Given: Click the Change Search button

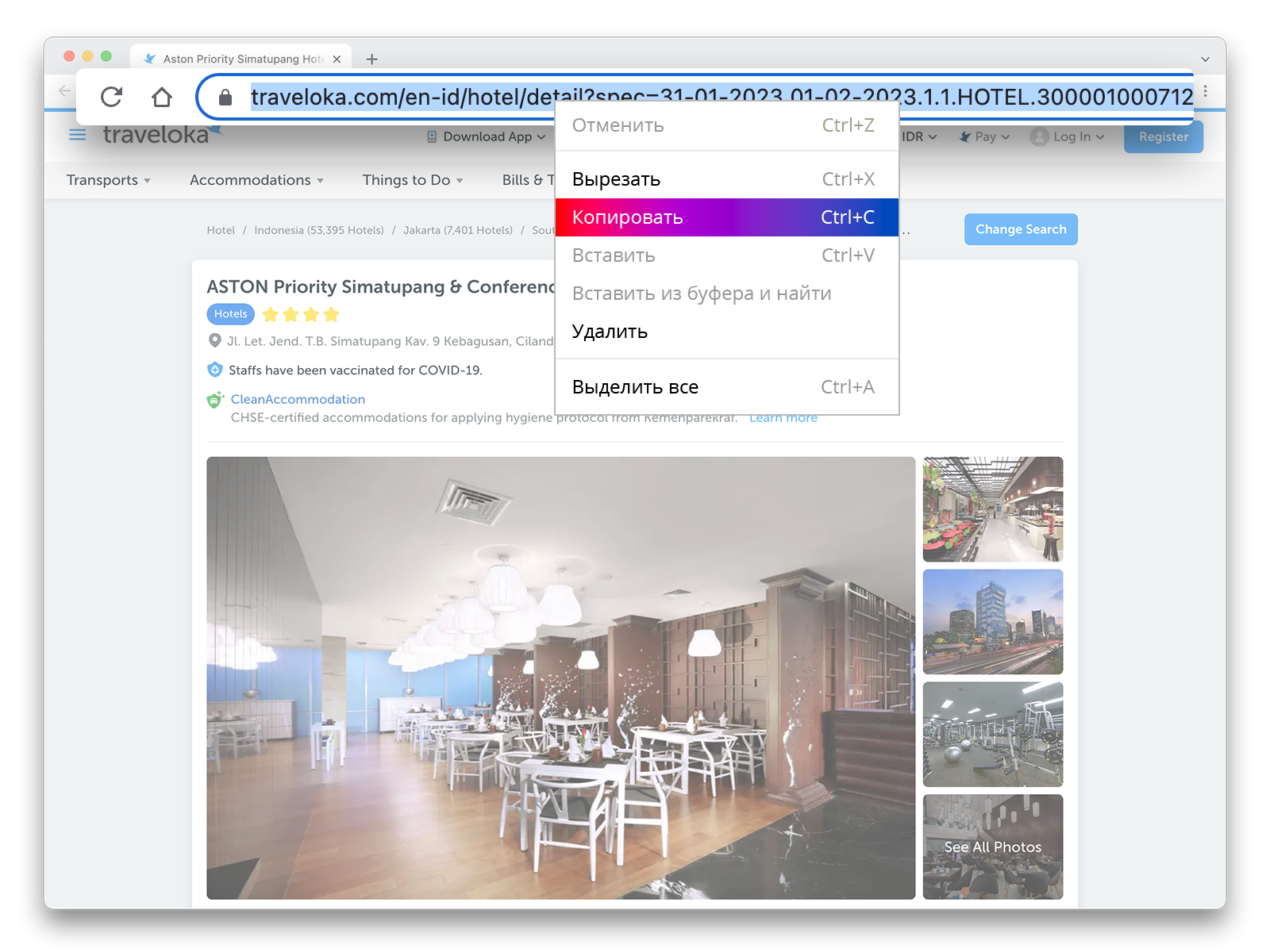Looking at the screenshot, I should click(x=1021, y=229).
